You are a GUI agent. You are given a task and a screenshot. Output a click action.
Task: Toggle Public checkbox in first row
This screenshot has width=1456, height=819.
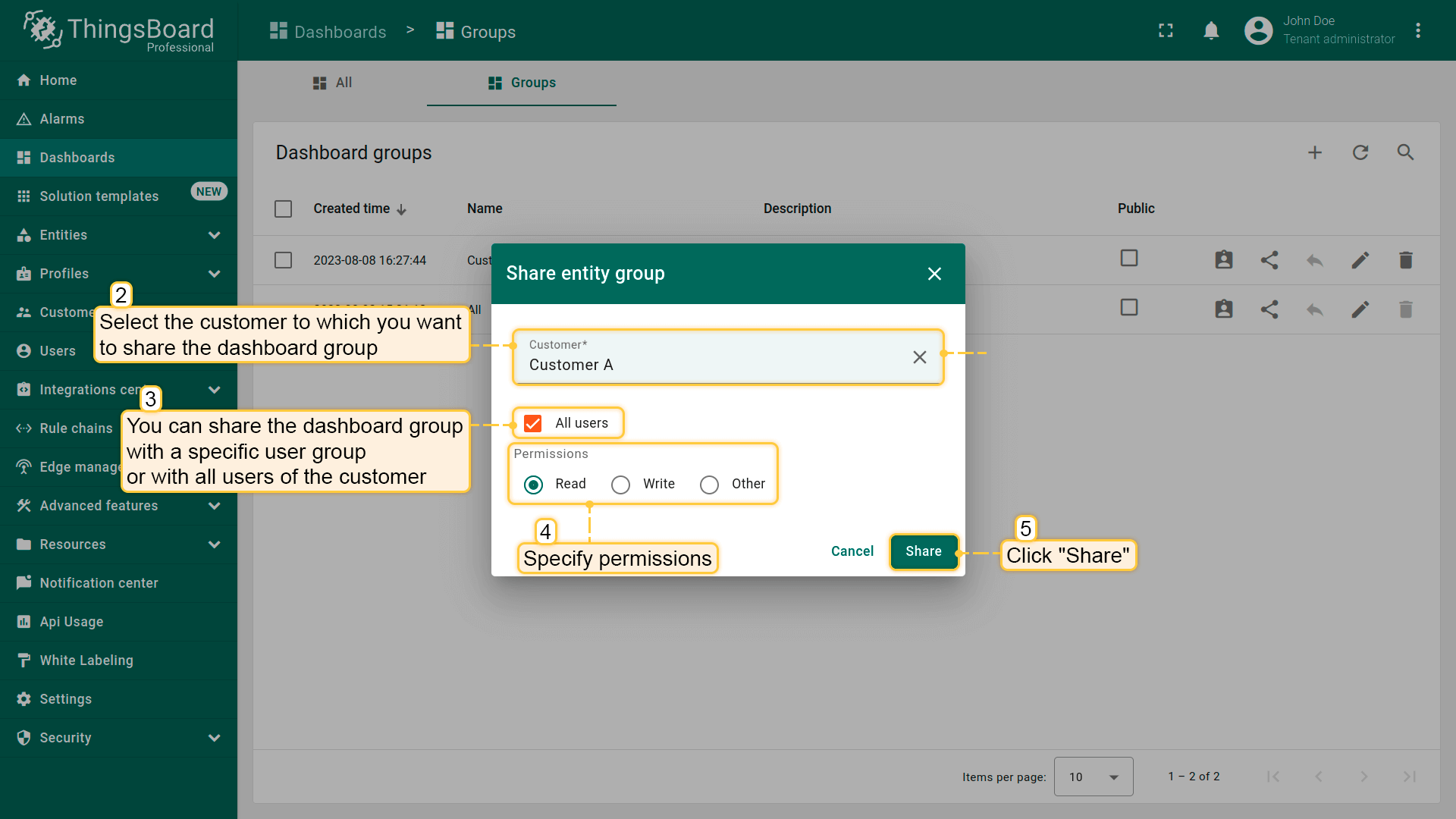(1129, 259)
